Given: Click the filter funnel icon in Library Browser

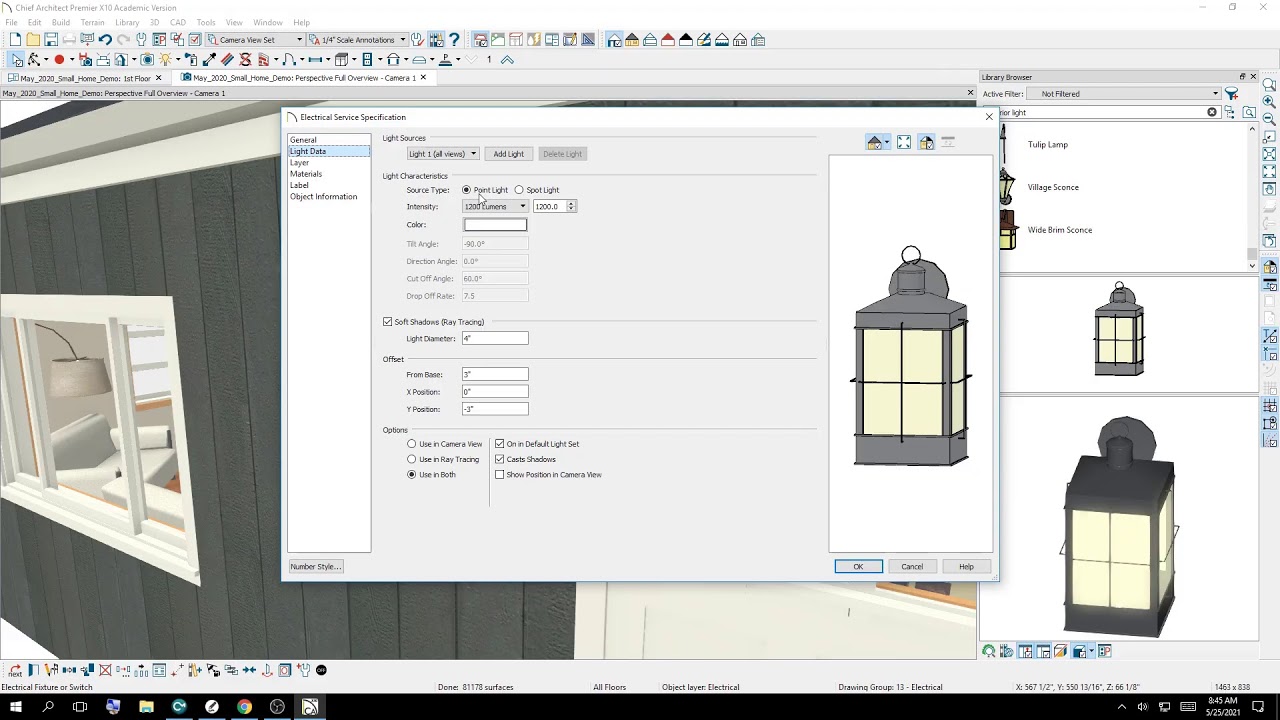Looking at the screenshot, I should (x=1233, y=94).
